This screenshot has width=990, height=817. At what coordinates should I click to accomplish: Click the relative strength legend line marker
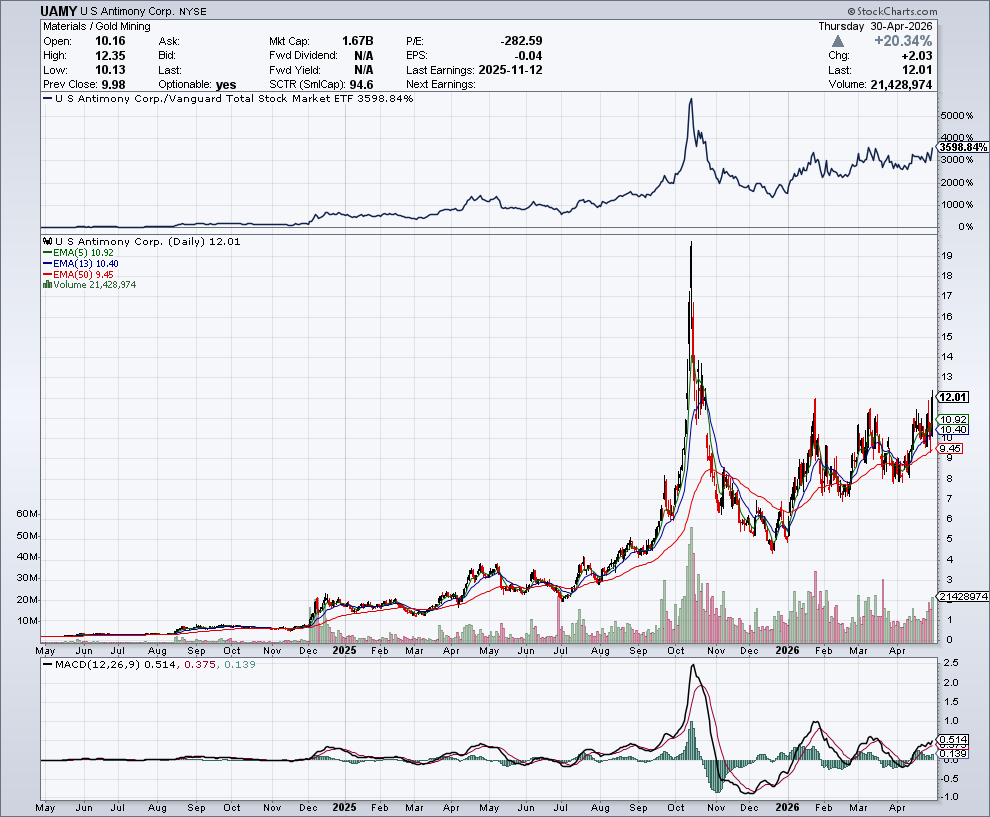(x=47, y=98)
